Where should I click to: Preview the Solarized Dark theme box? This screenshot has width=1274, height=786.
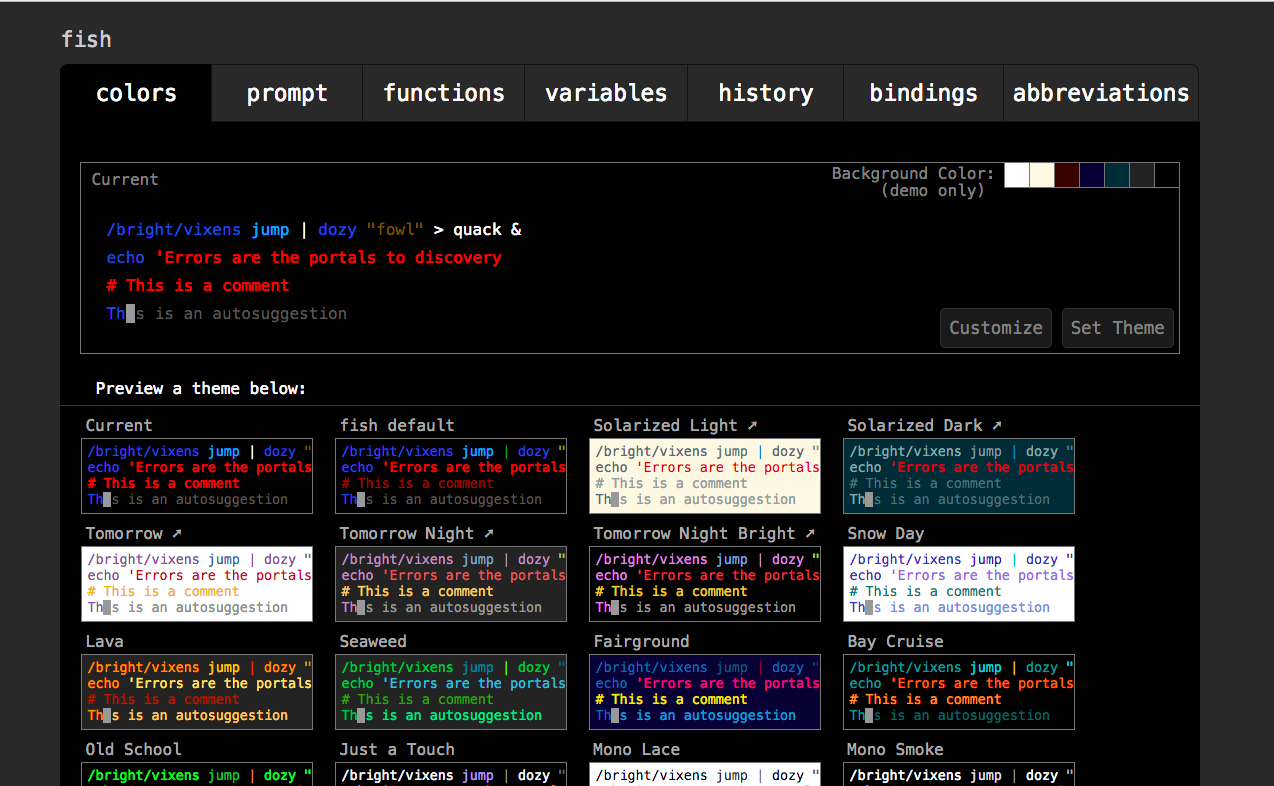point(959,476)
